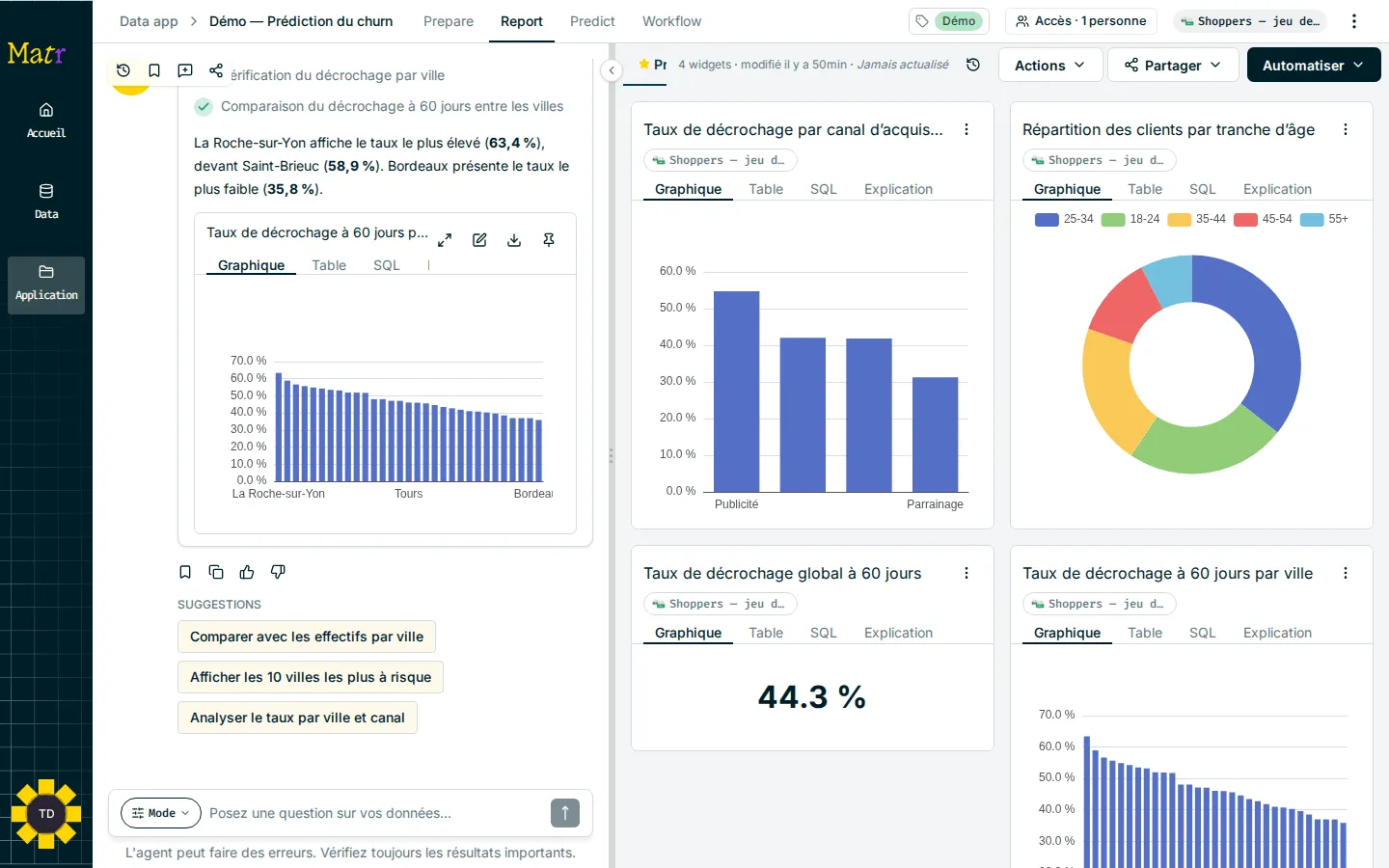The height and width of the screenshot is (868, 1389).
Task: Open options menu for 'Taux de décrochage global' widget
Action: [x=967, y=573]
